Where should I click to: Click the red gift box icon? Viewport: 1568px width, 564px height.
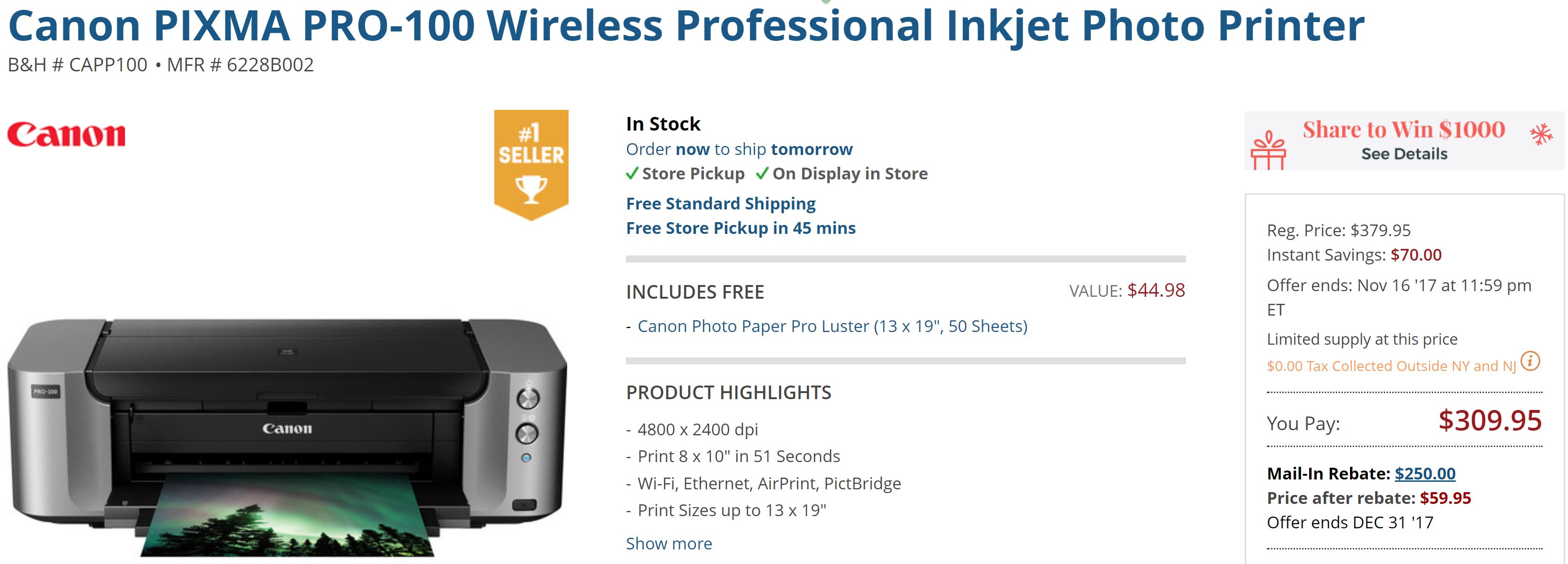pos(1268,150)
